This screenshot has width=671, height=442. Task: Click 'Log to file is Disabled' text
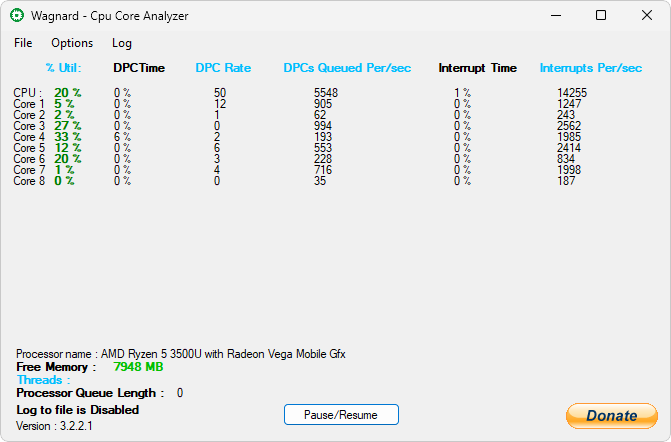(78, 410)
